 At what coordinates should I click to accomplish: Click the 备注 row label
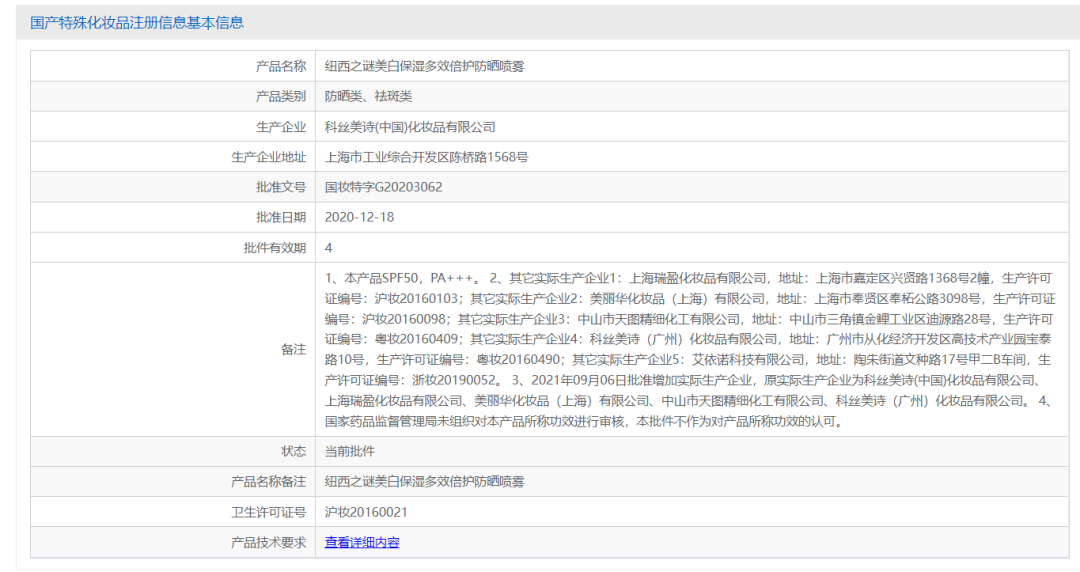tap(293, 349)
